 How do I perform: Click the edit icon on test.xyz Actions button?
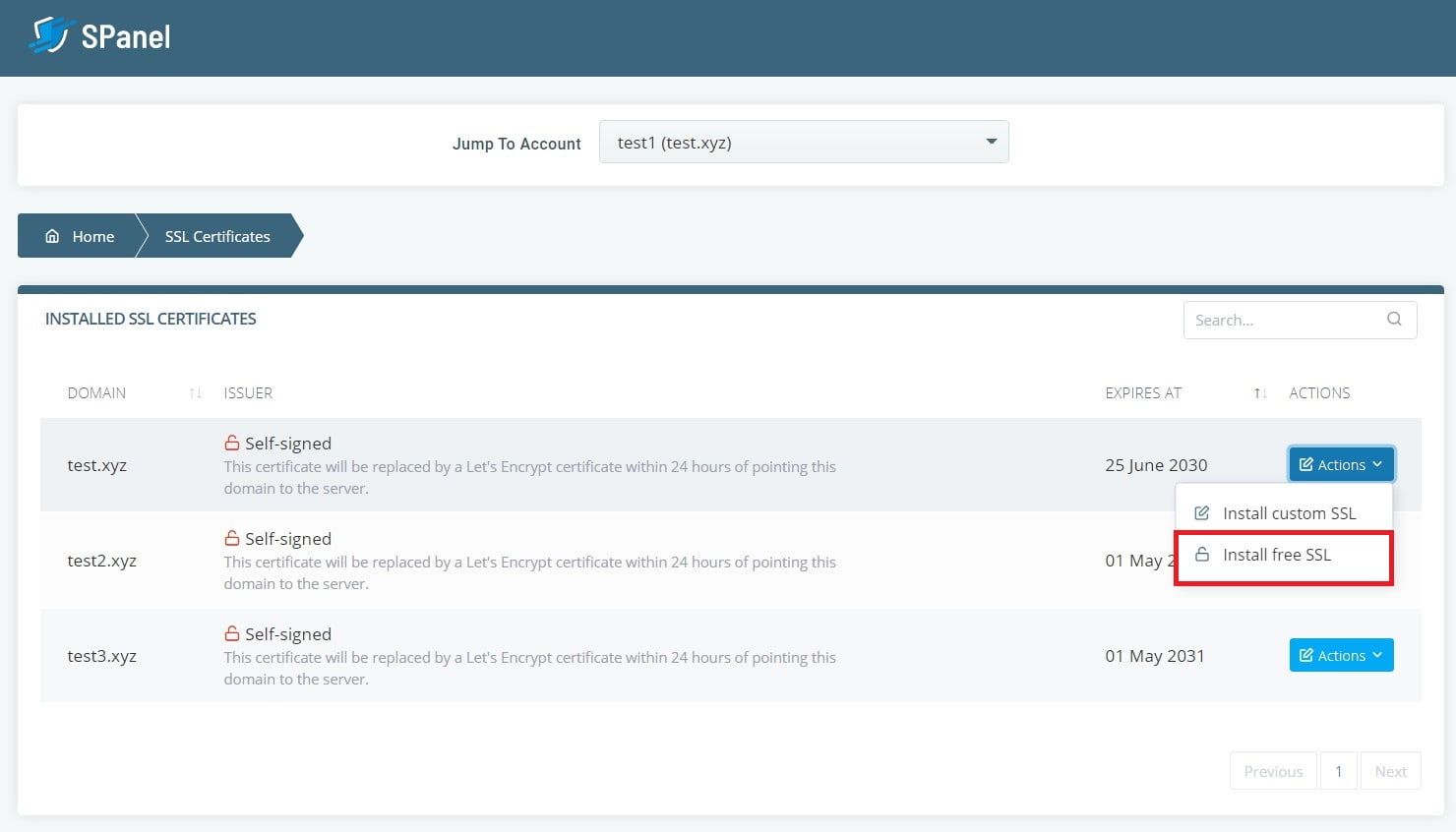(1307, 463)
